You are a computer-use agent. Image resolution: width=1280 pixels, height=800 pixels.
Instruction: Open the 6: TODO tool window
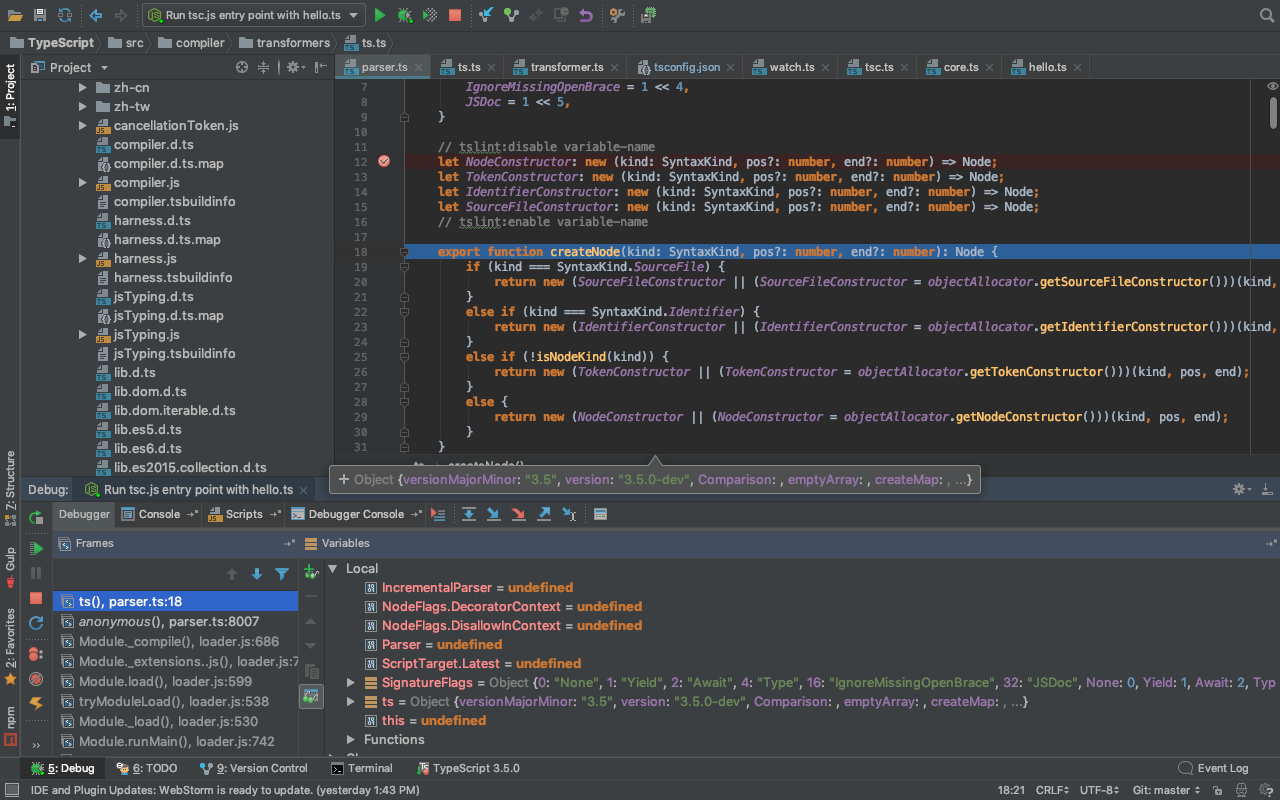point(147,768)
